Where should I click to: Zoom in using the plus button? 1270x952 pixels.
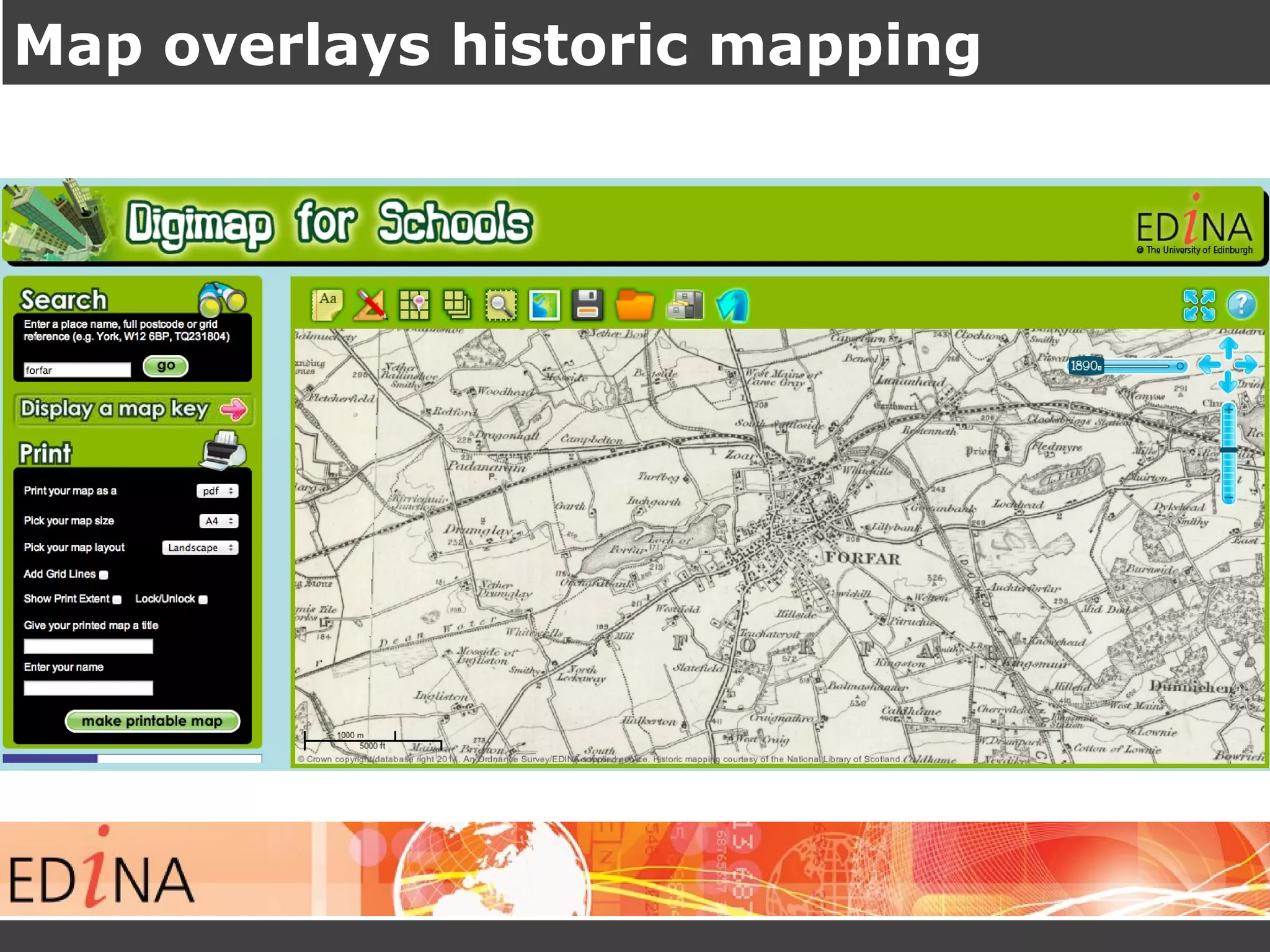click(1228, 410)
